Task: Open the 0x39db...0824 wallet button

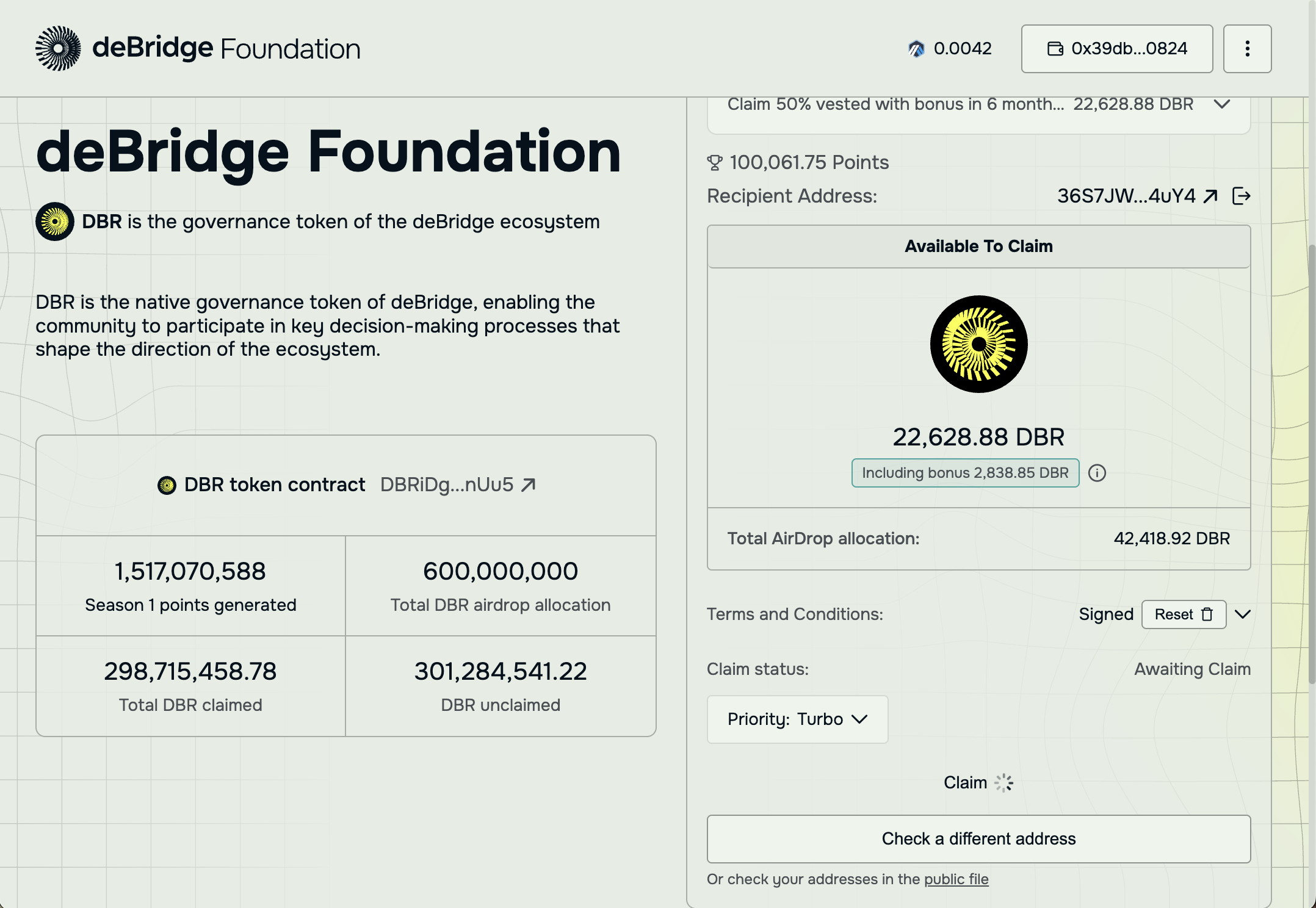Action: tap(1117, 49)
